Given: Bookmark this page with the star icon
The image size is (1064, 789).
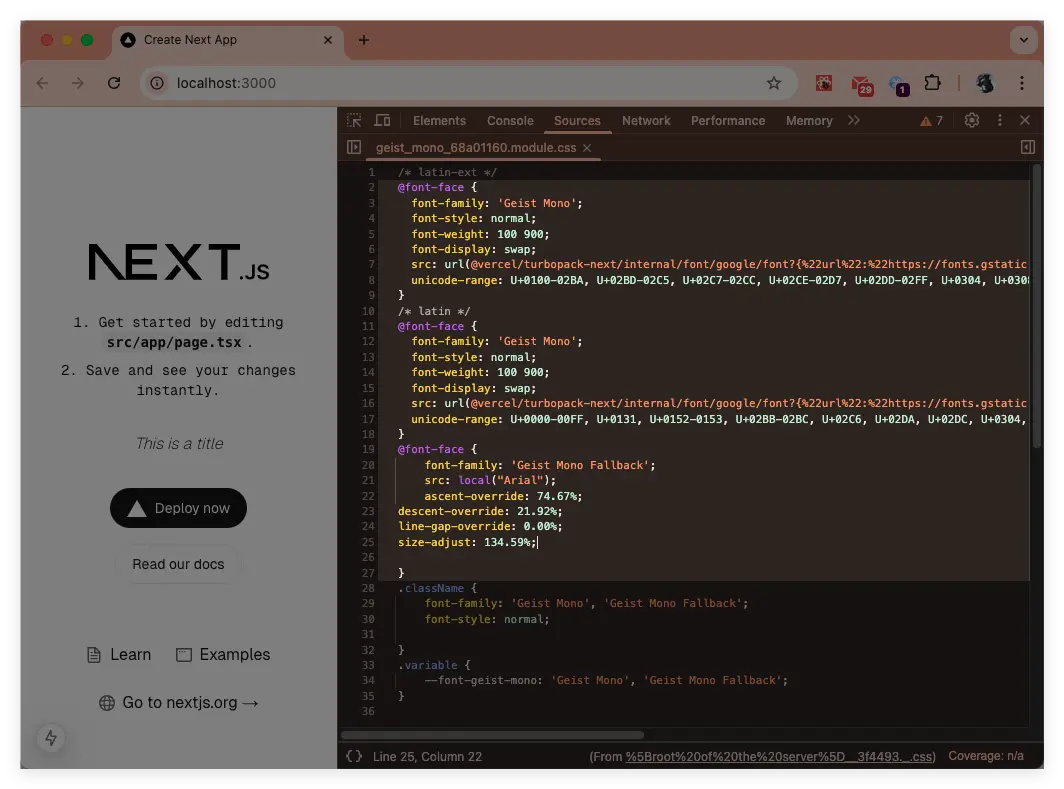Looking at the screenshot, I should (774, 83).
